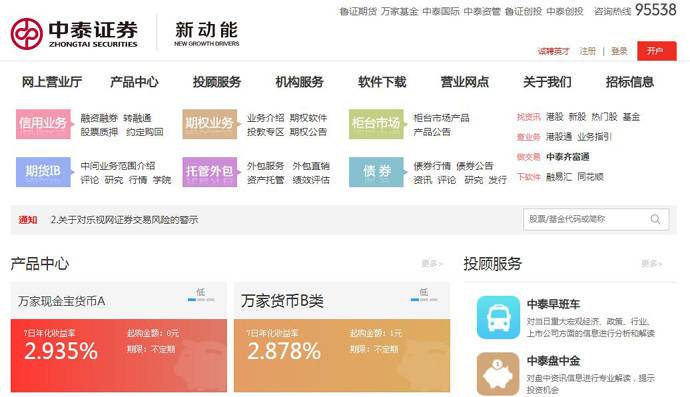
Task: Click the Zhongtai Securities logo
Action: pyautogui.click(x=74, y=33)
